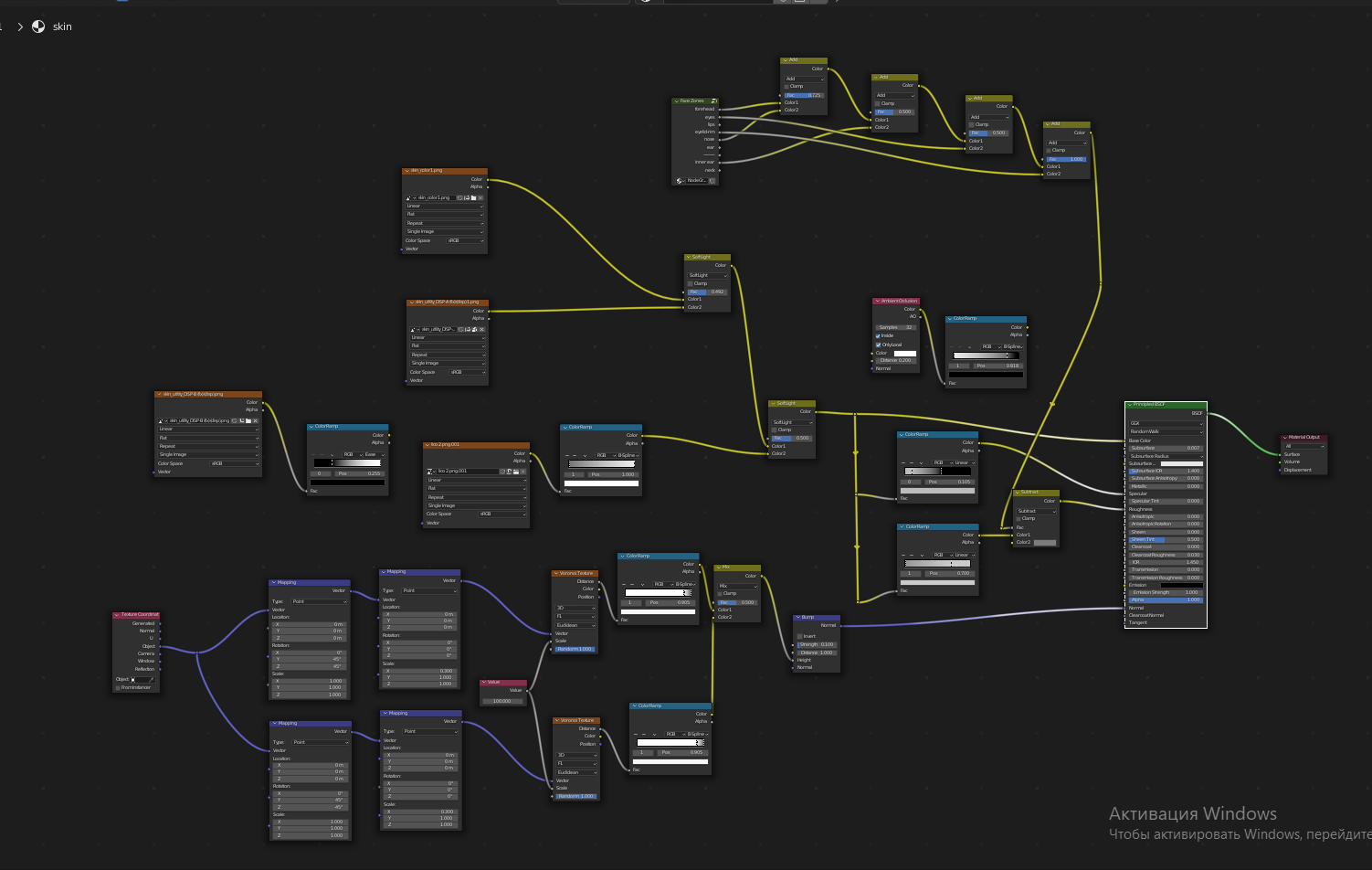The image size is (1372, 870).
Task: Open Color Space sRGB dropdown in skin_color1.png node
Action: (x=466, y=240)
